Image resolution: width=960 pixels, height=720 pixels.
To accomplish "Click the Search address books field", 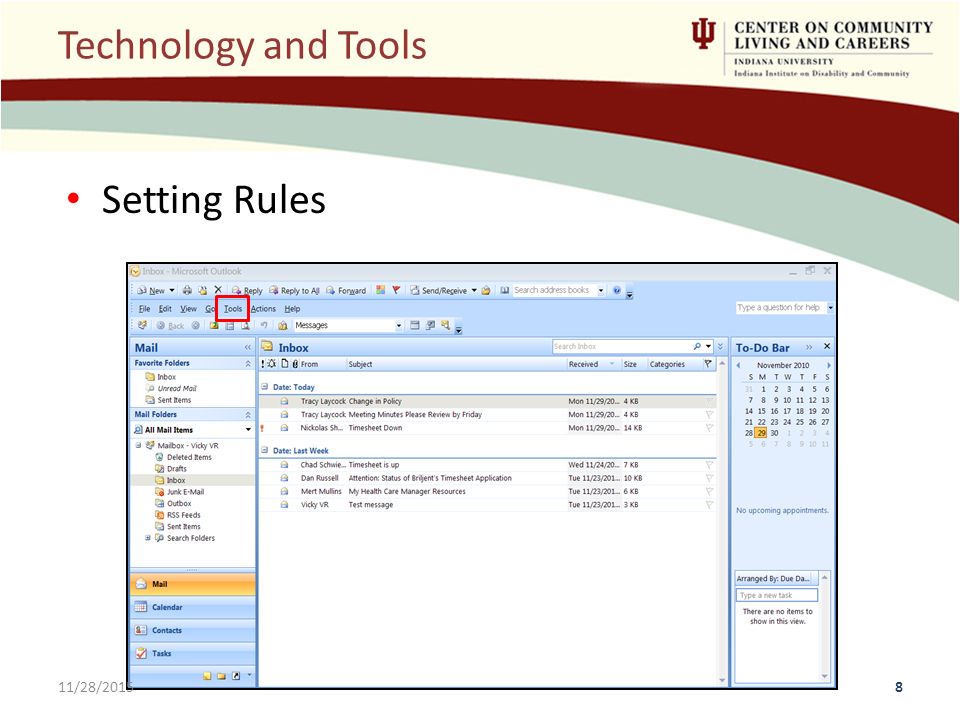I will click(x=554, y=290).
